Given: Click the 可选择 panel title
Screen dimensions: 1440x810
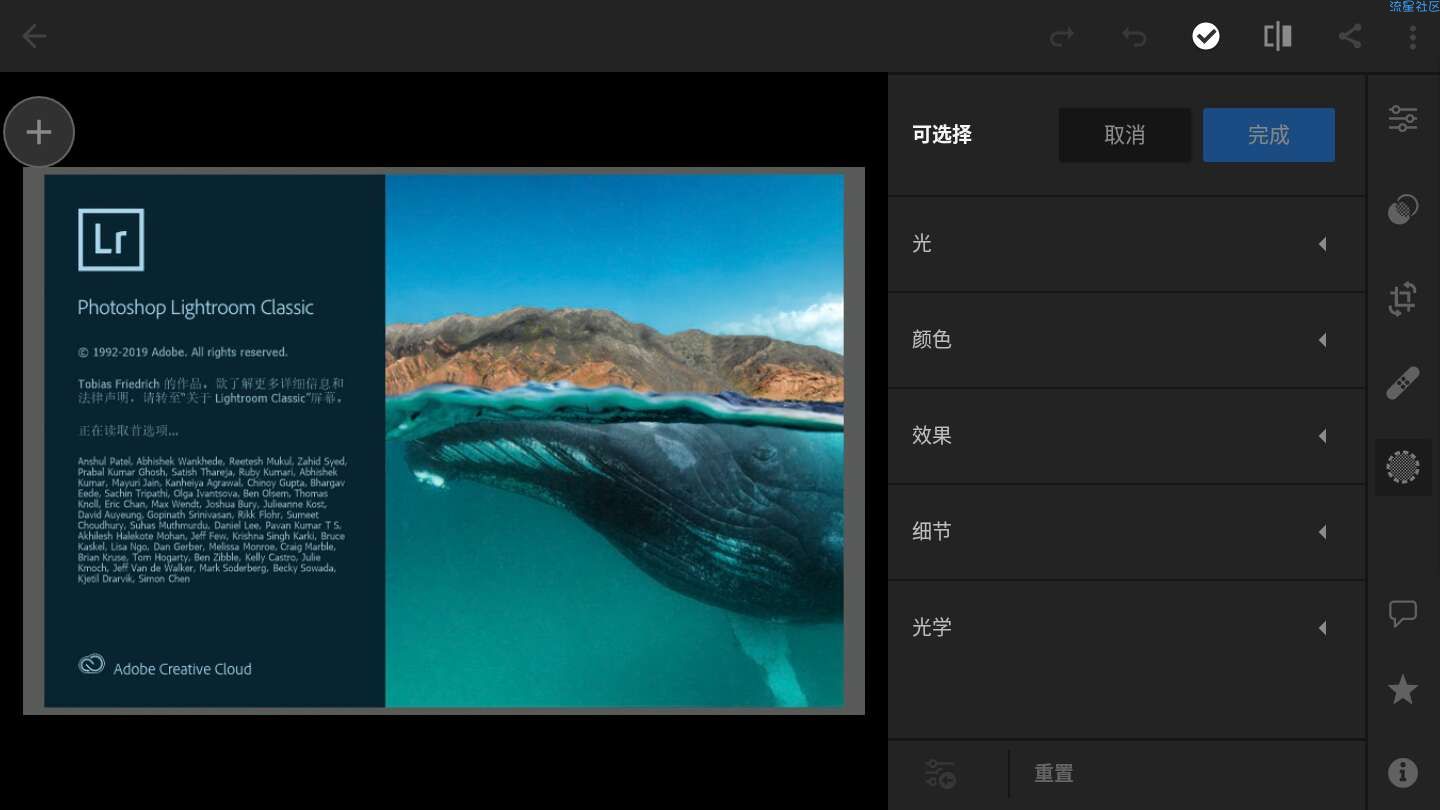Looking at the screenshot, I should tap(942, 135).
